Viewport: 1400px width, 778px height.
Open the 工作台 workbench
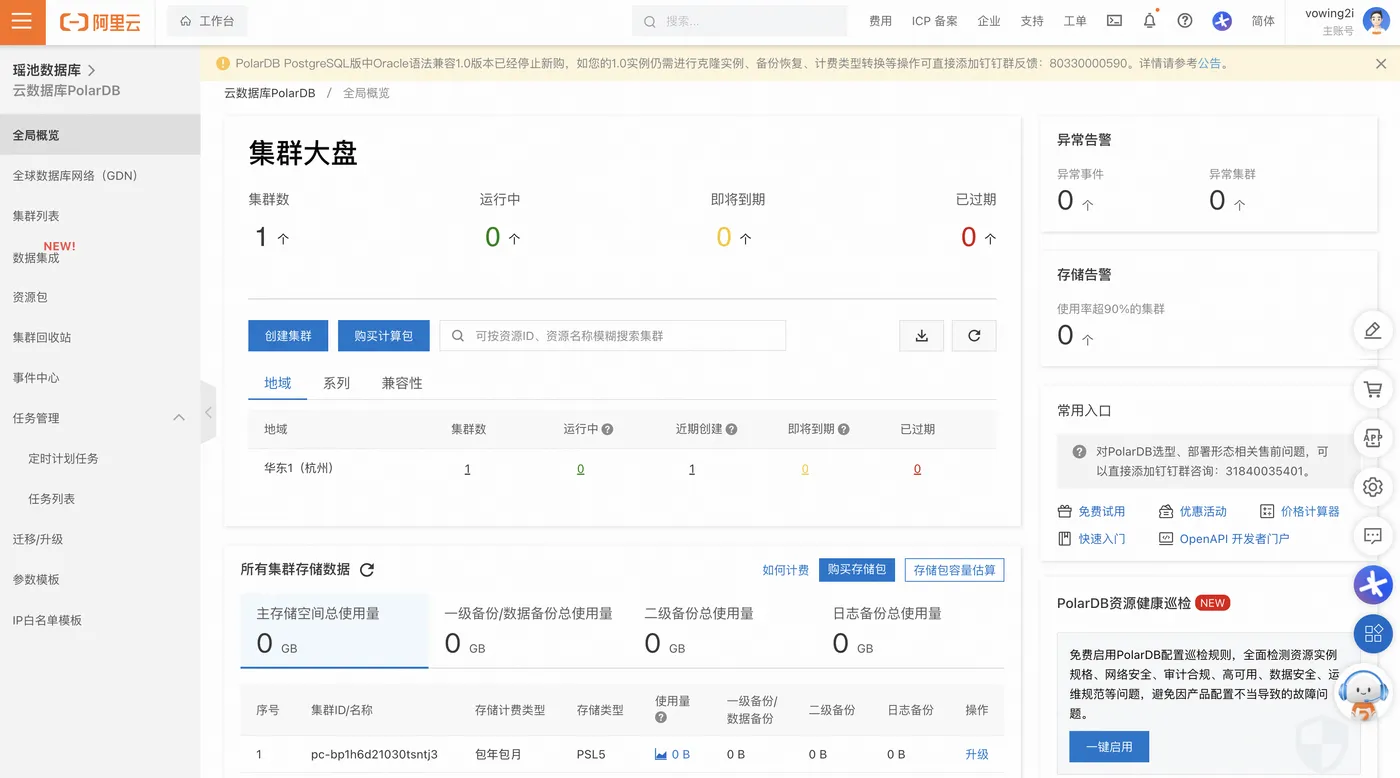[x=207, y=21]
